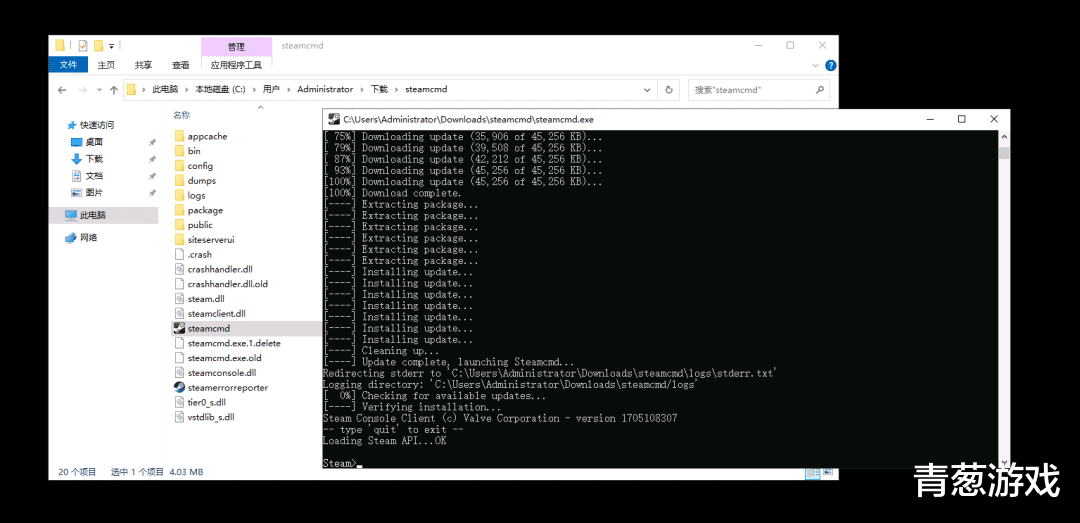Click 用户 in the address breadcrumb

(x=271, y=90)
